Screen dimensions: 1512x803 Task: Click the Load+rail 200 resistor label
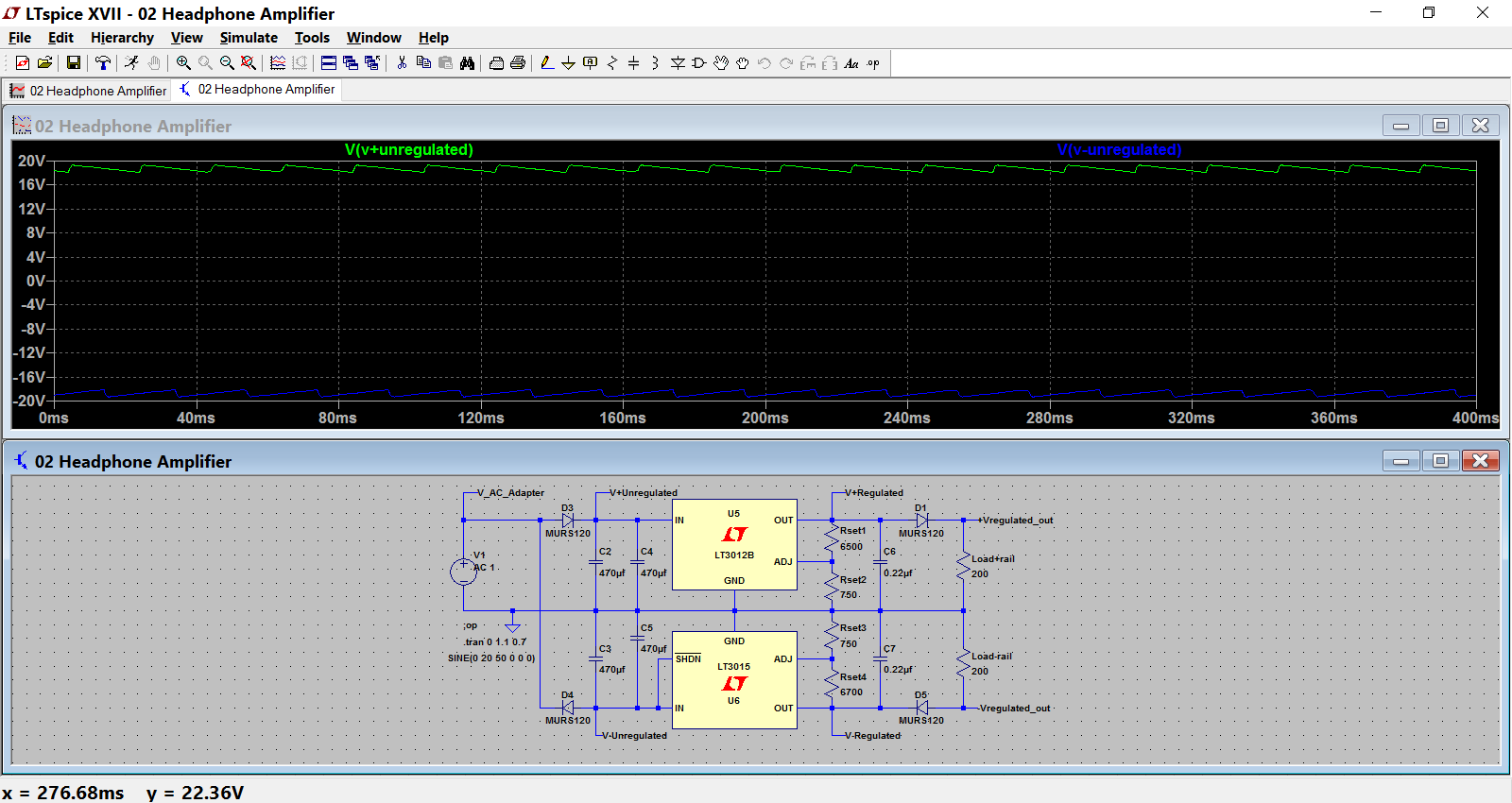(993, 559)
